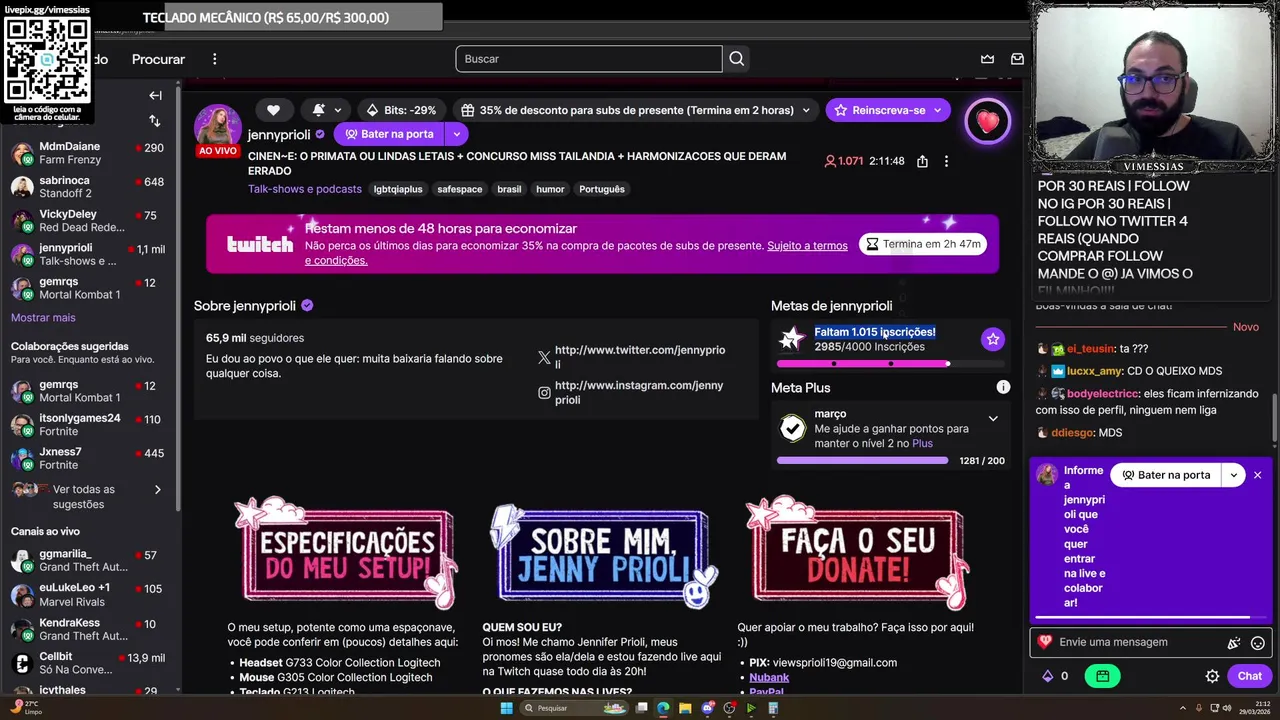Viewport: 1280px width, 720px height.
Task: Open euLukeLeo +1 live channel
Action: point(90,595)
